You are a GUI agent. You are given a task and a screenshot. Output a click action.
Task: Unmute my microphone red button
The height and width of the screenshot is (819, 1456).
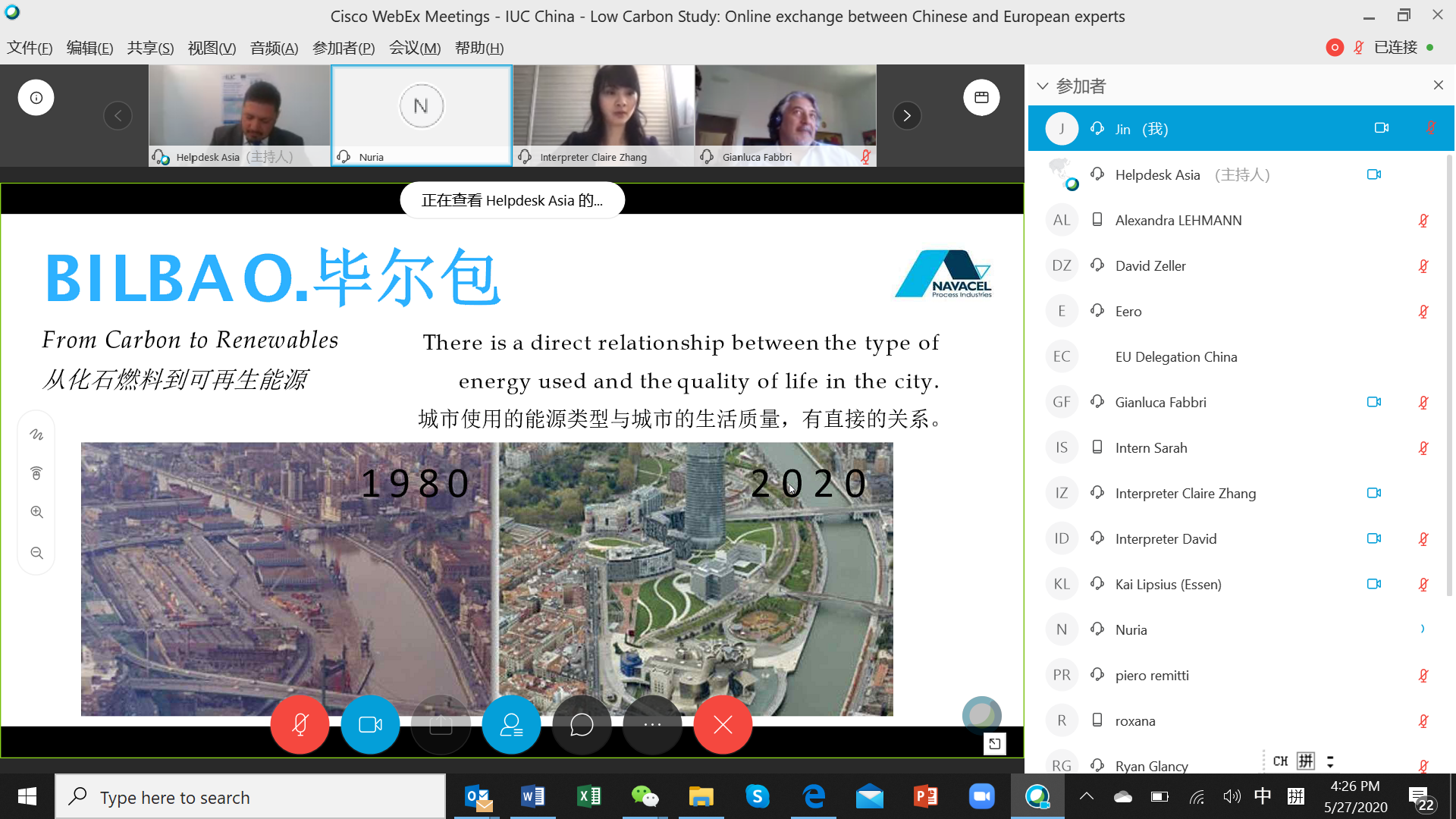point(300,725)
